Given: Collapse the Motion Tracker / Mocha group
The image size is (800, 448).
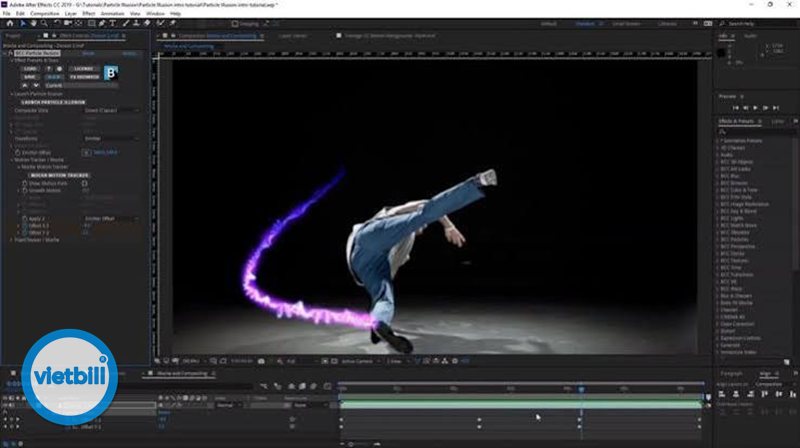Looking at the screenshot, I should [12, 160].
